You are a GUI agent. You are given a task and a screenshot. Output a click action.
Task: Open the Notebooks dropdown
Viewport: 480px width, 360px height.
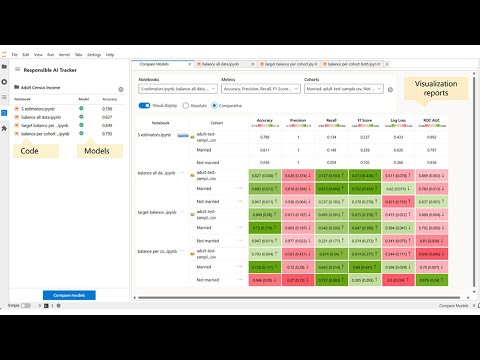[178, 89]
